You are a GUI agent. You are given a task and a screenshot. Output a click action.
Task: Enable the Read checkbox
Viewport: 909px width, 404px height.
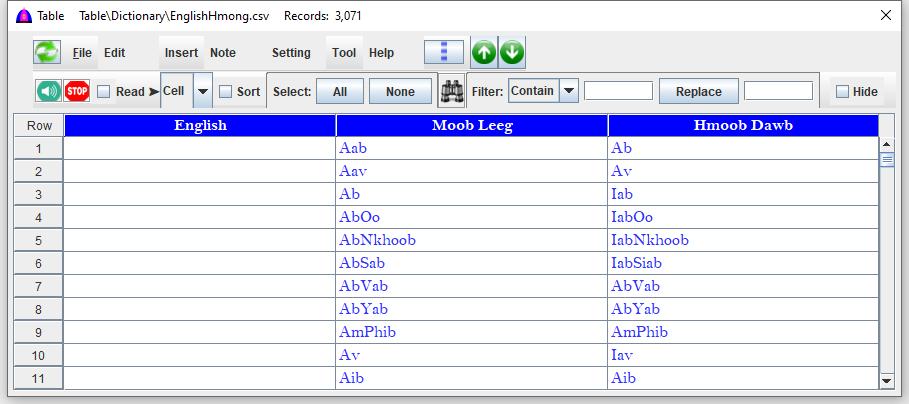[105, 92]
